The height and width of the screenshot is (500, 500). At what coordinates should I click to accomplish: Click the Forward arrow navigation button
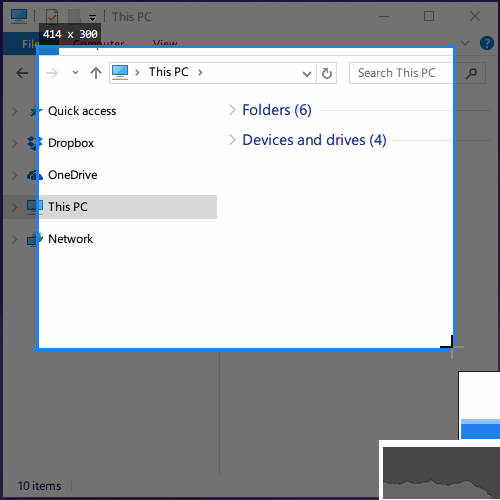[x=52, y=73]
